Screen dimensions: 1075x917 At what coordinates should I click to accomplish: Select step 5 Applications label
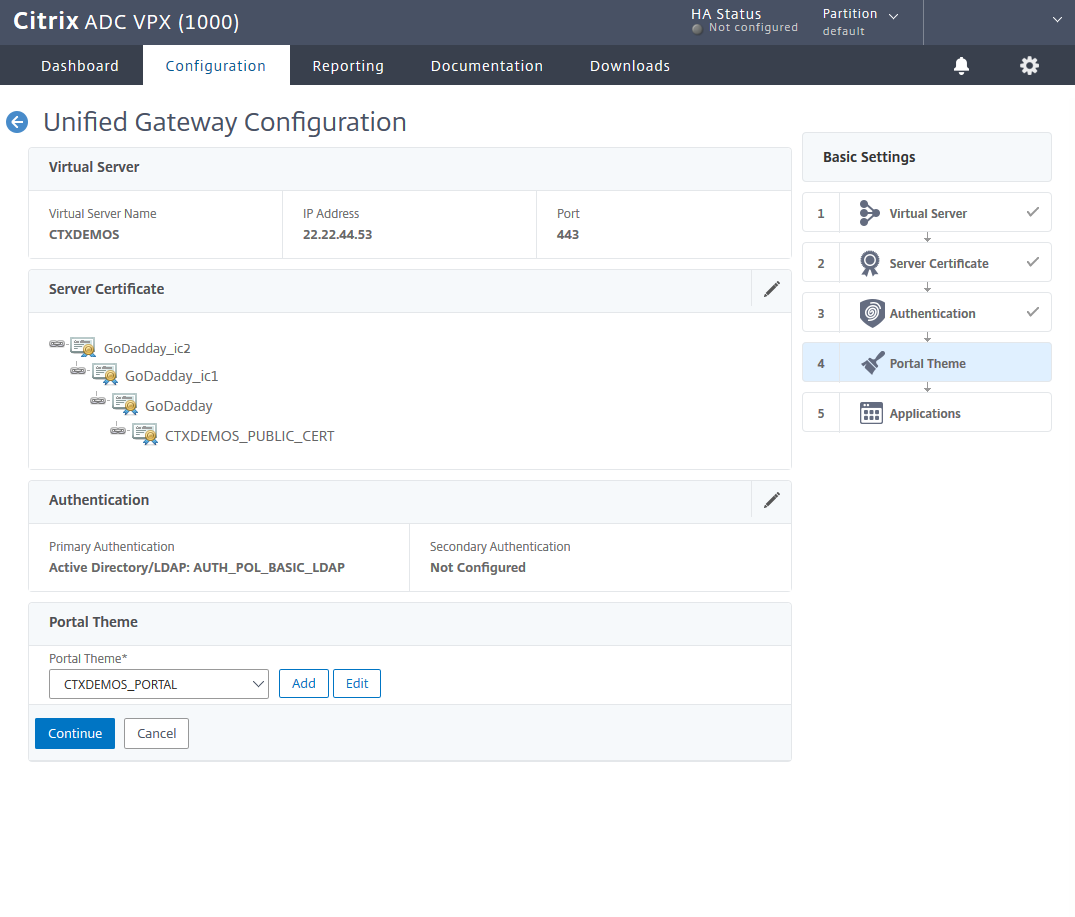pos(925,414)
